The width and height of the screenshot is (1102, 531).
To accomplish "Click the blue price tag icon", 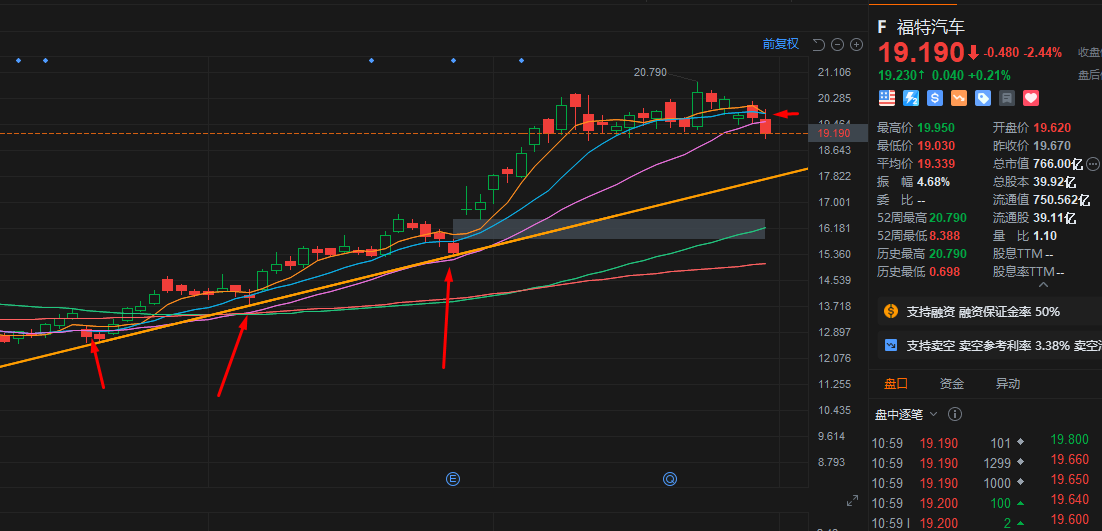I will [x=983, y=98].
